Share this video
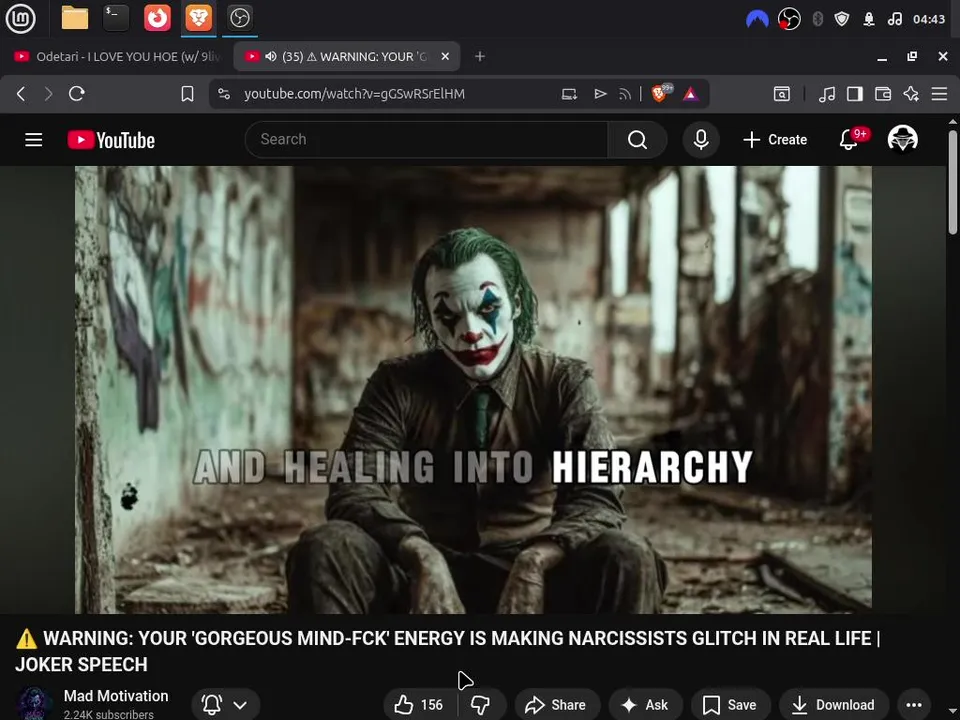The image size is (960, 720). (x=557, y=705)
